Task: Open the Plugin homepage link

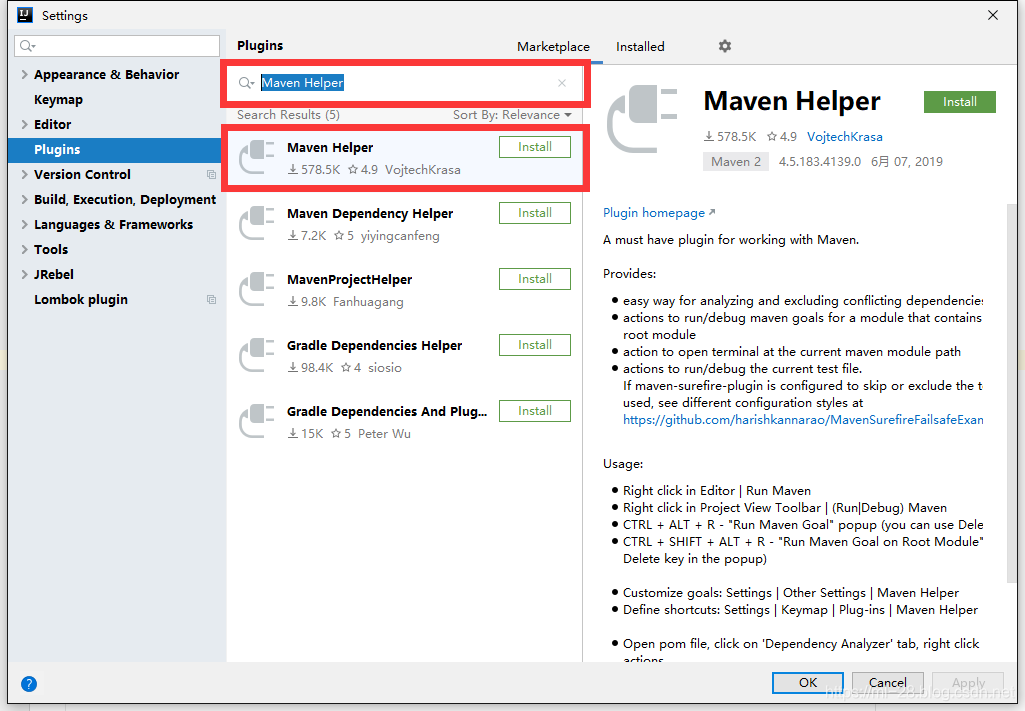Action: point(659,213)
